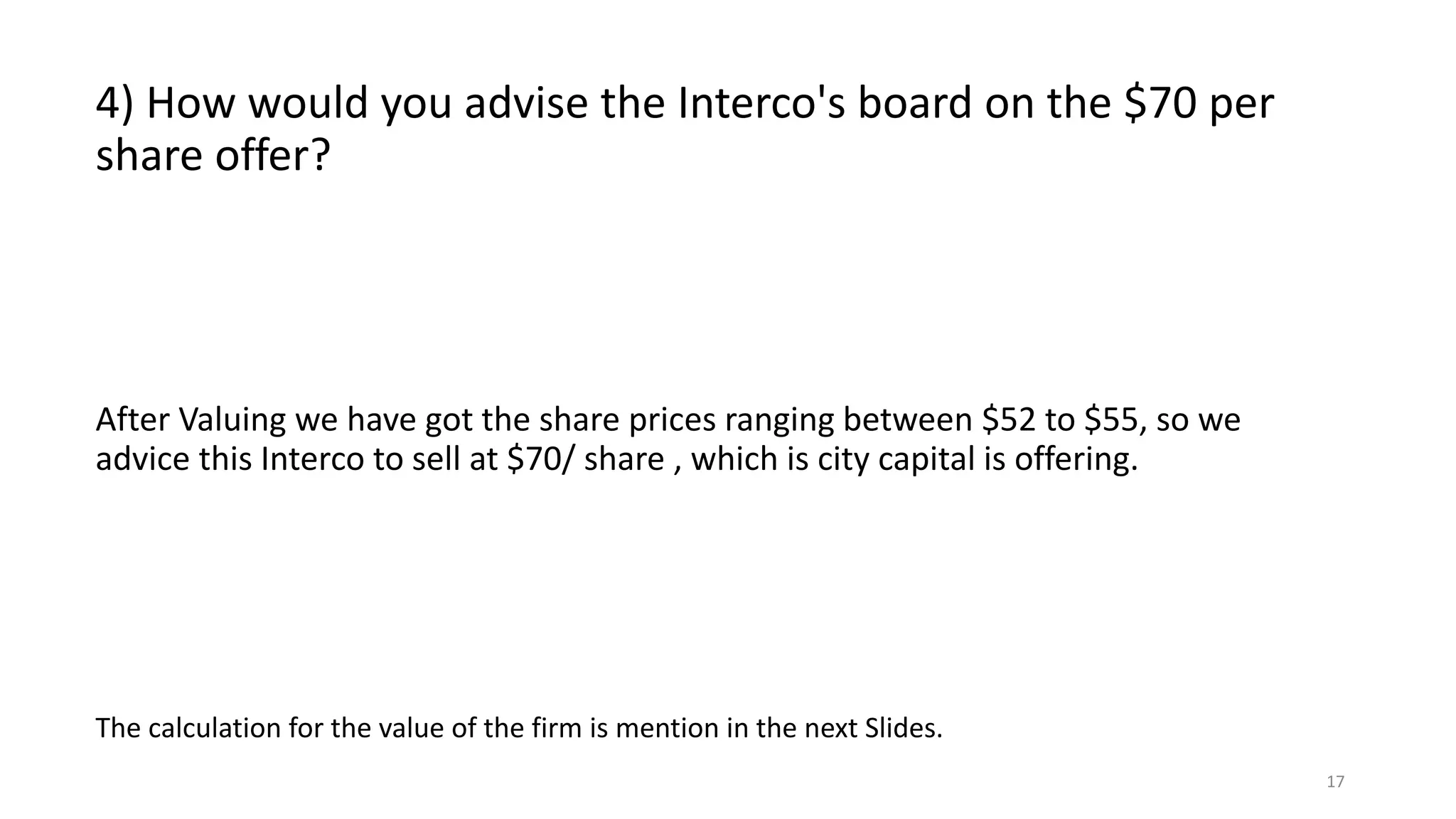Click the slide number 17
The image size is (1456, 819).
click(x=1335, y=782)
